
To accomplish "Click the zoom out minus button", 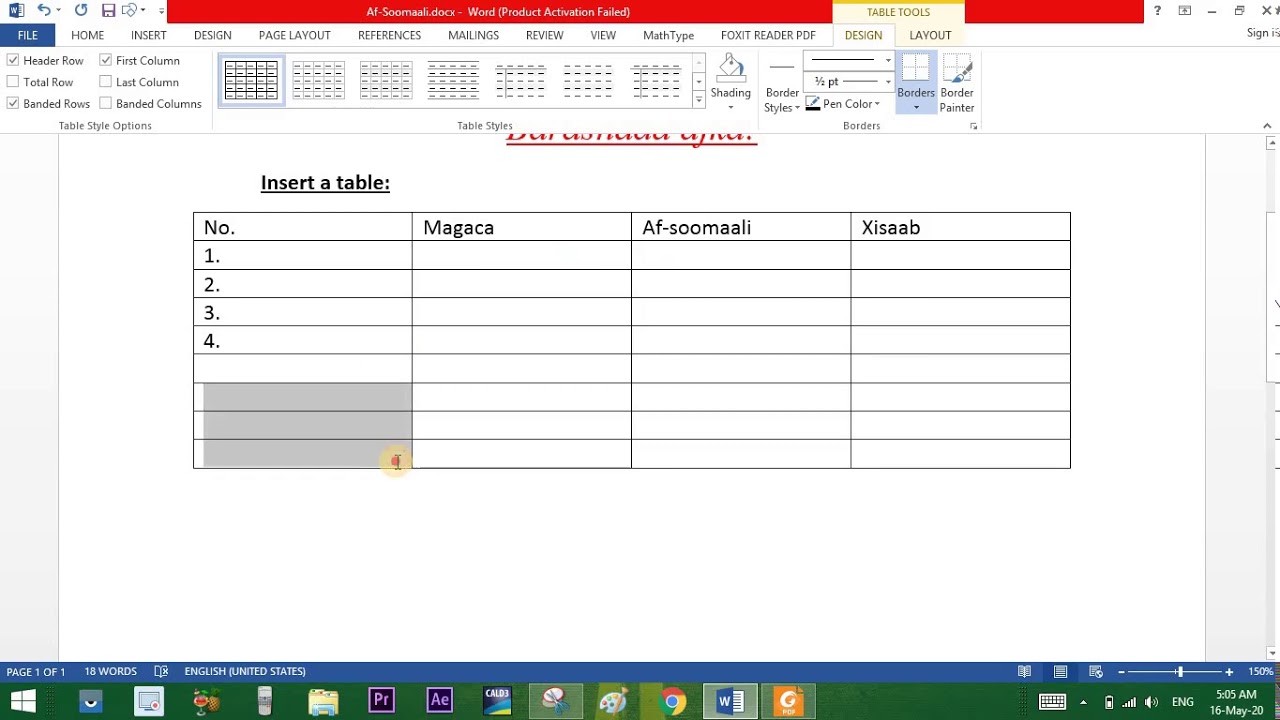I will point(1121,672).
